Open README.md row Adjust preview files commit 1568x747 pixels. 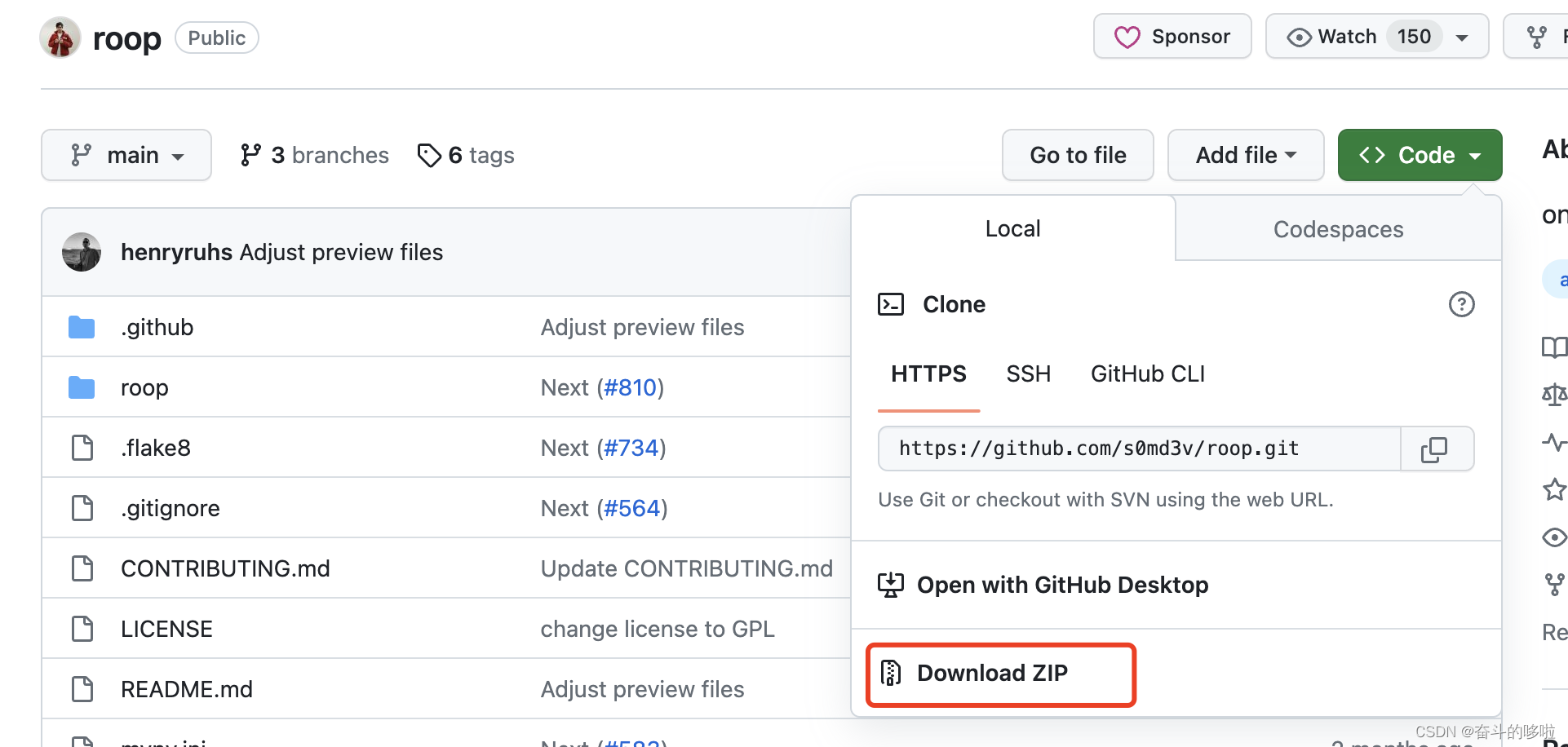(x=642, y=689)
